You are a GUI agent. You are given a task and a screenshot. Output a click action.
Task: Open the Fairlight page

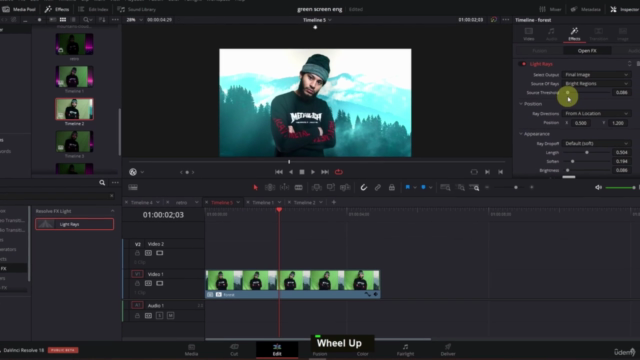point(405,350)
